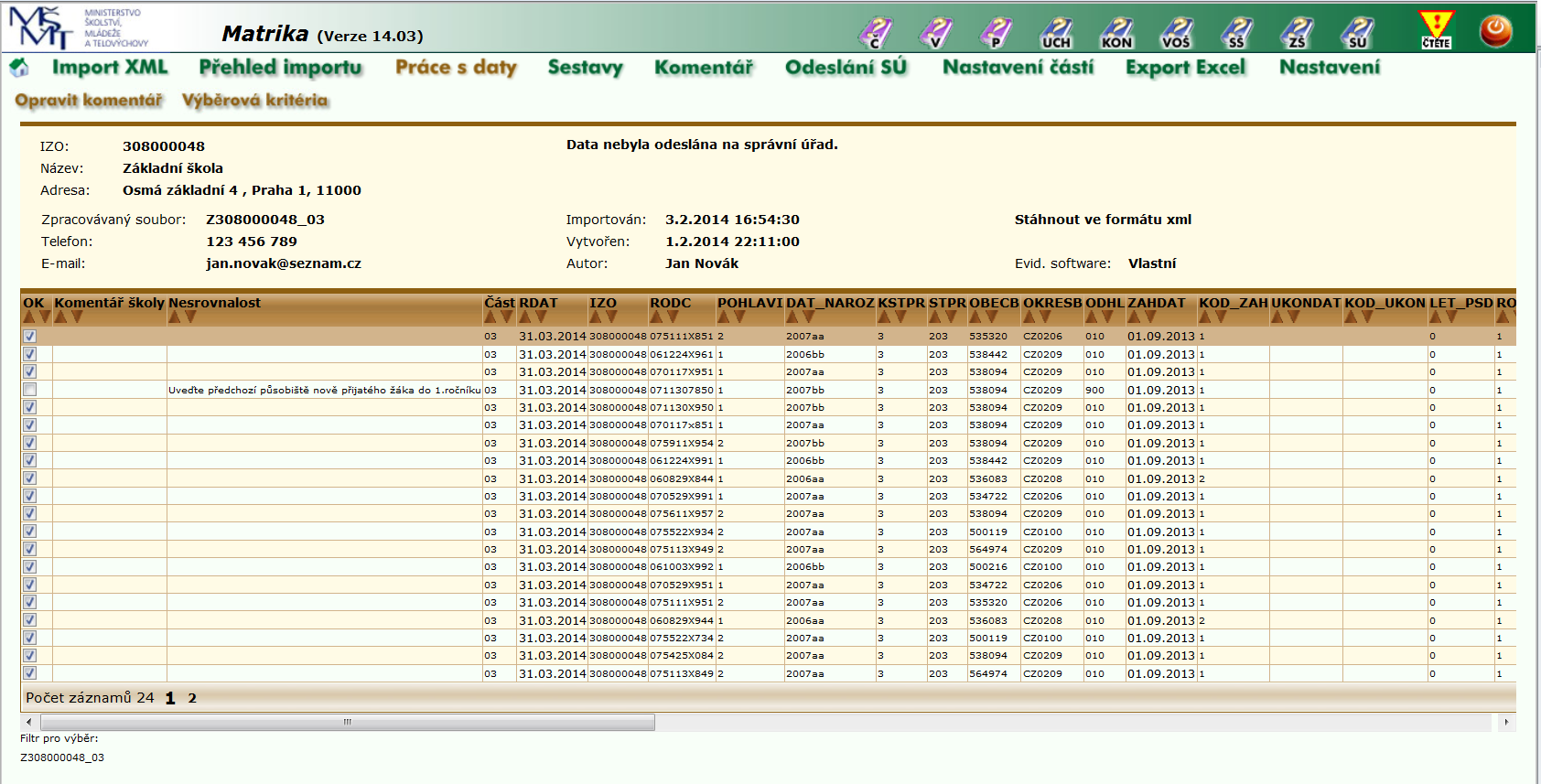Open the Nastavení menu item

coord(1329,67)
